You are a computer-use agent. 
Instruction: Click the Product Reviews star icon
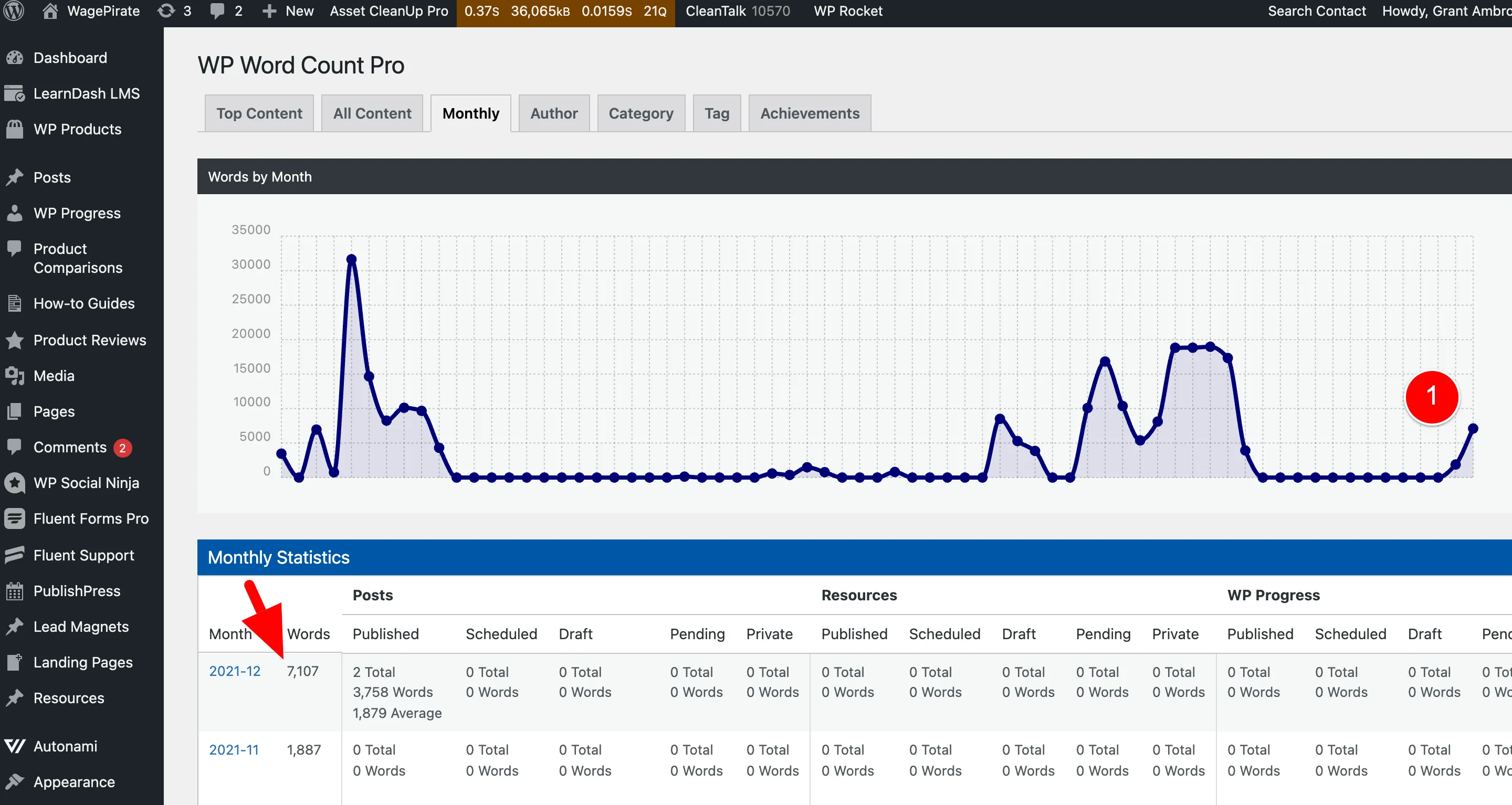click(x=15, y=340)
